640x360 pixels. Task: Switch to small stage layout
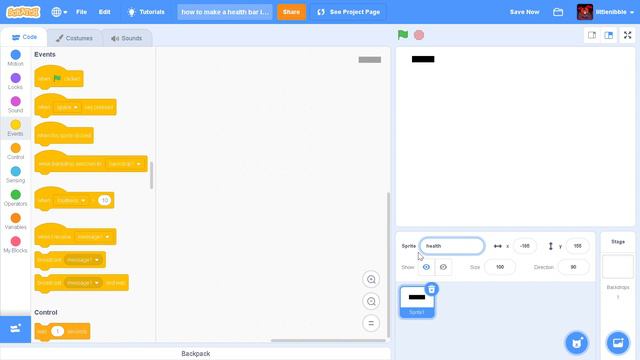click(592, 36)
